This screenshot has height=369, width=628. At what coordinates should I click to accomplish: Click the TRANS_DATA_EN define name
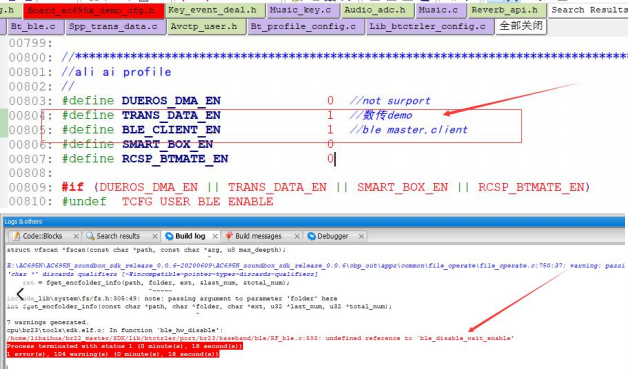[x=171, y=115]
